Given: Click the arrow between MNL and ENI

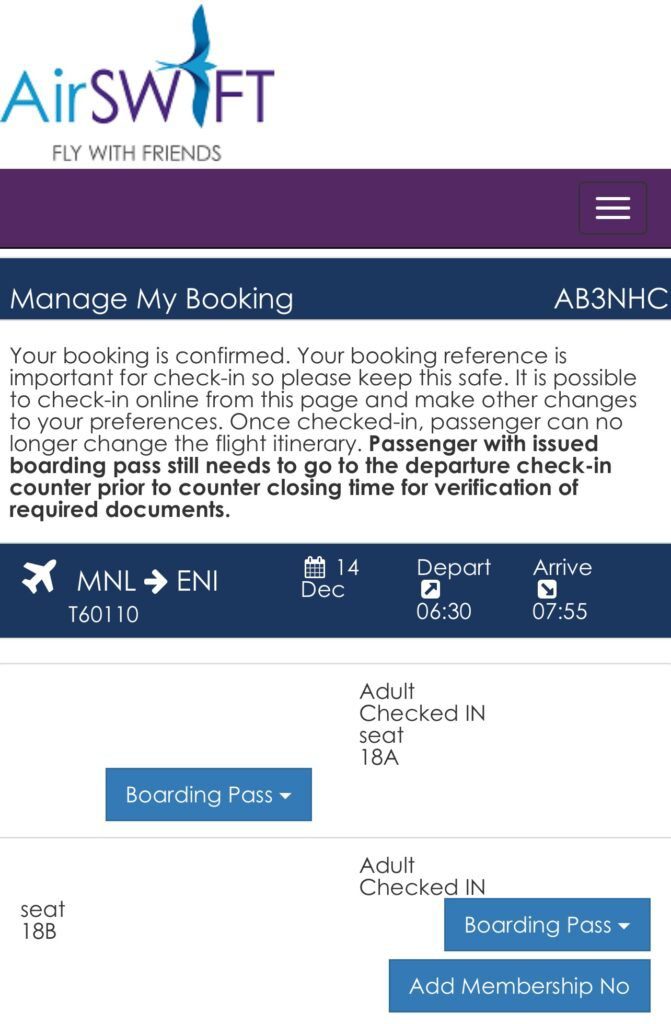Looking at the screenshot, I should 155,581.
